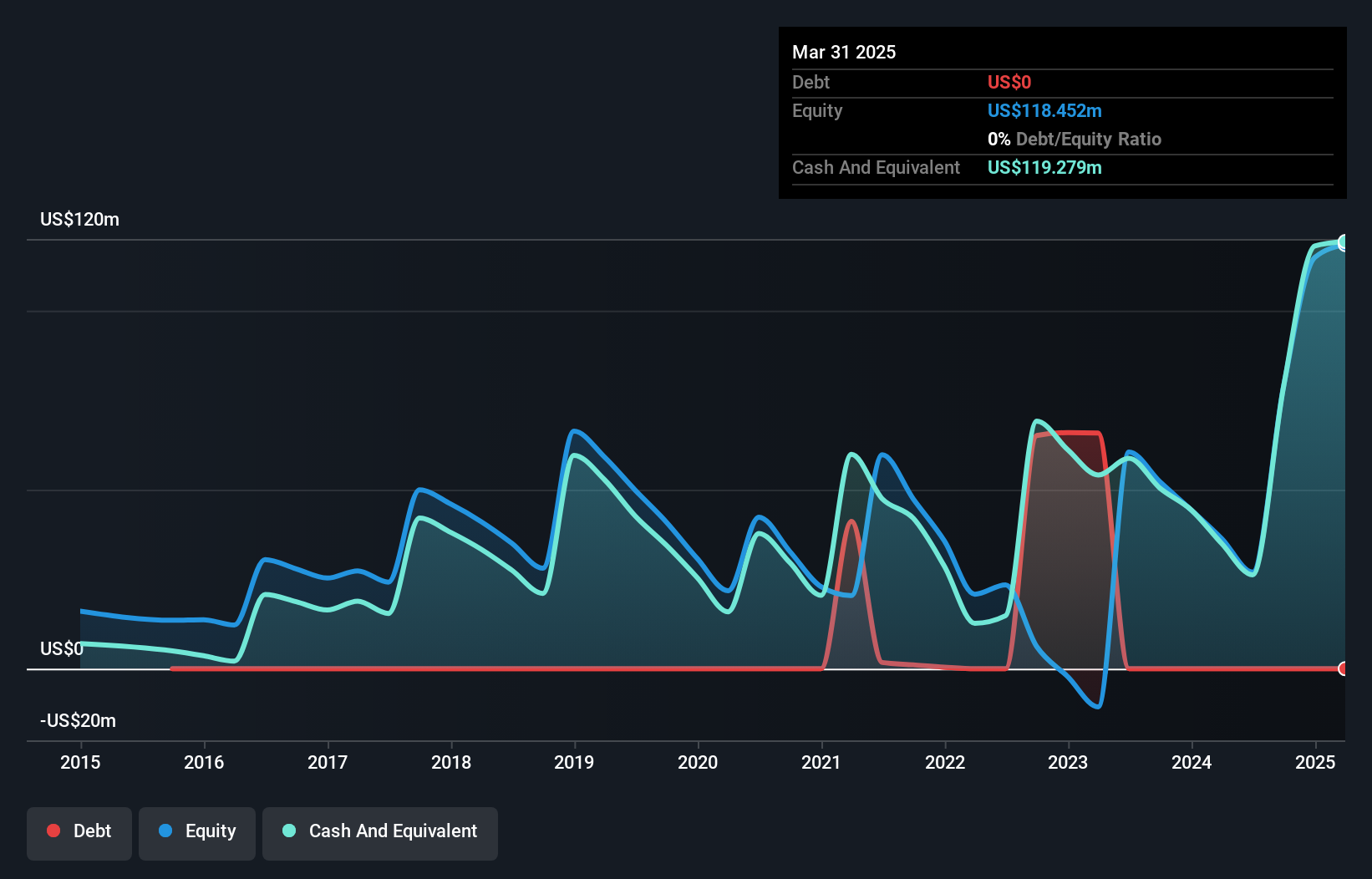Click the Debt row label in tooltip
Screen dimensions: 1372x879
[810, 82]
